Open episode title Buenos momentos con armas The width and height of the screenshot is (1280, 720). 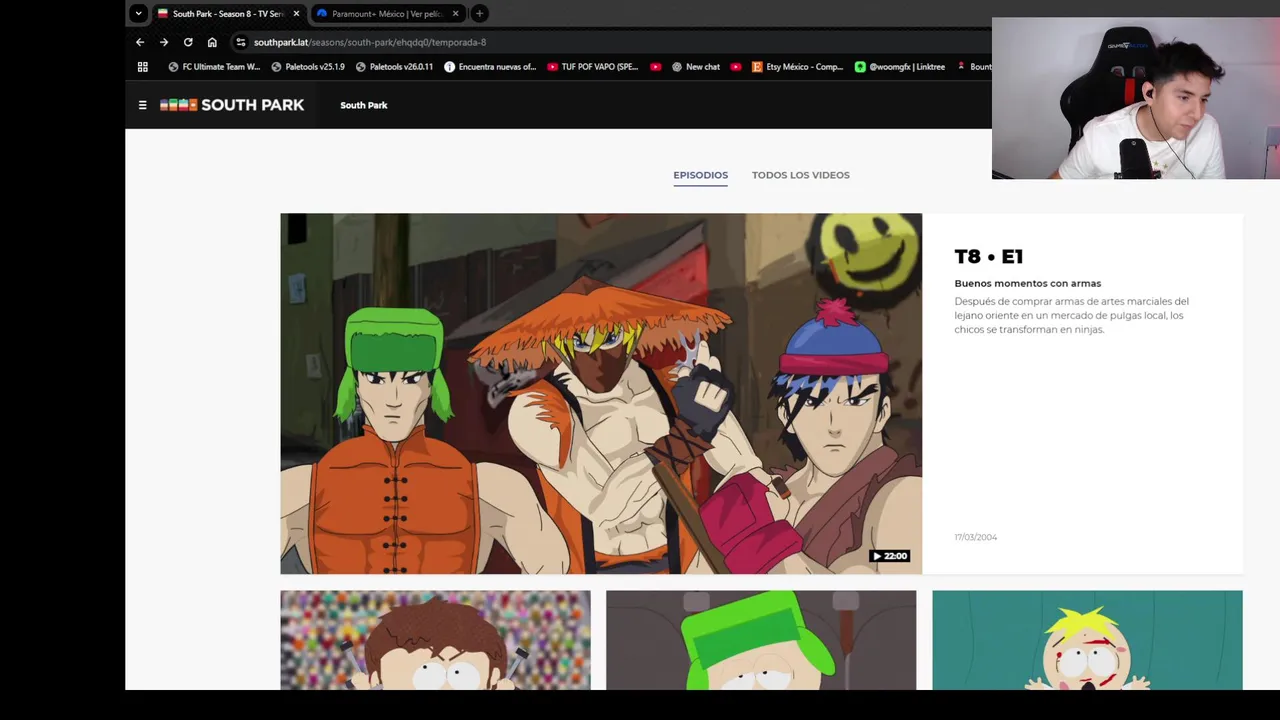pos(1027,283)
